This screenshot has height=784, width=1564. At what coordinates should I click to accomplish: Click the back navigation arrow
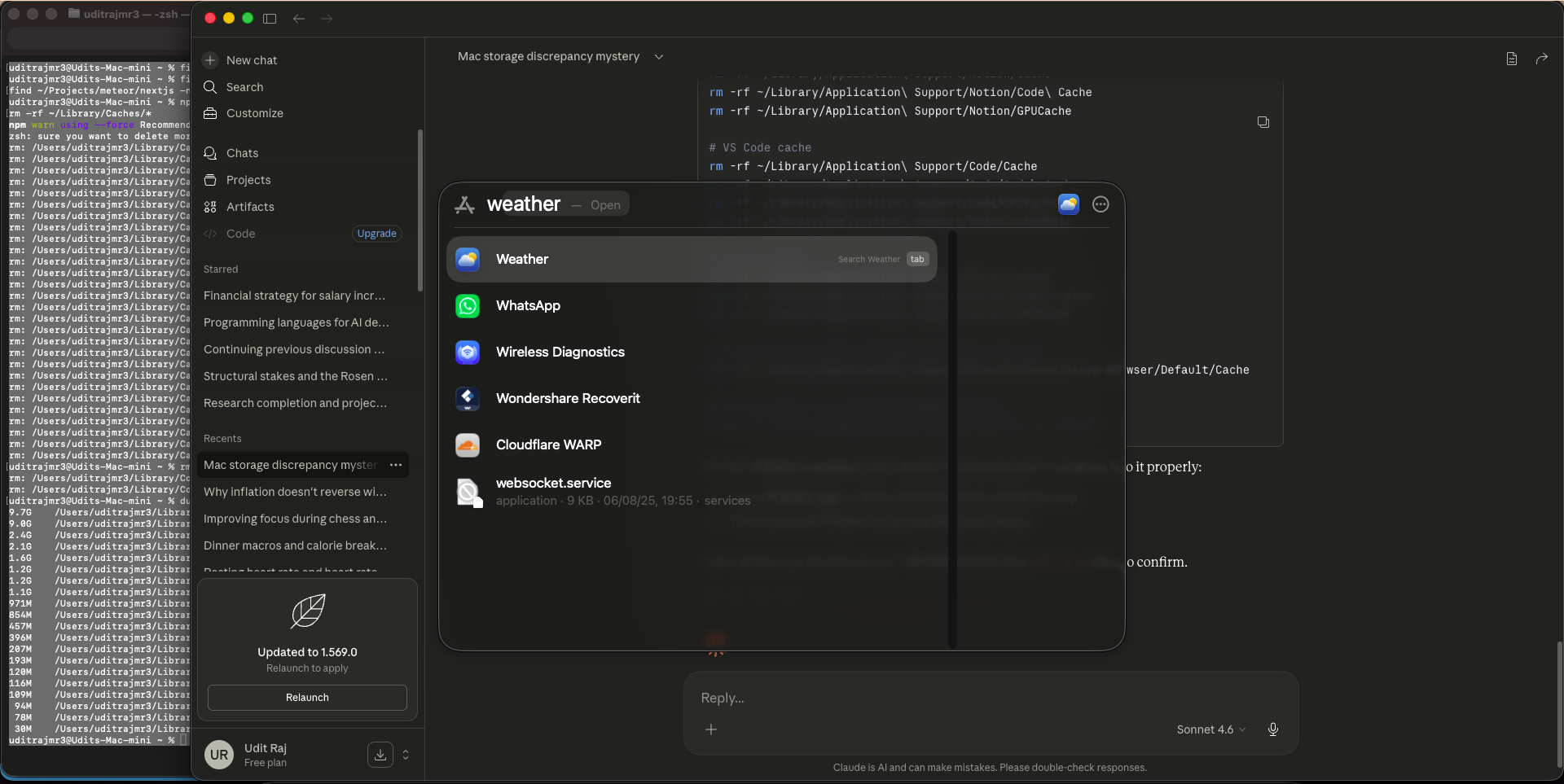[299, 19]
